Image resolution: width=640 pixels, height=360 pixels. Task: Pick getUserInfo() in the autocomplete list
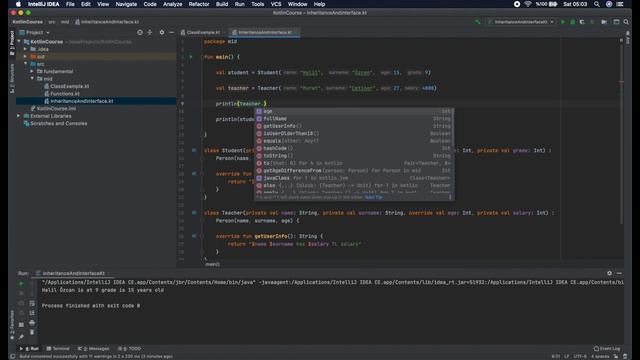coord(354,126)
